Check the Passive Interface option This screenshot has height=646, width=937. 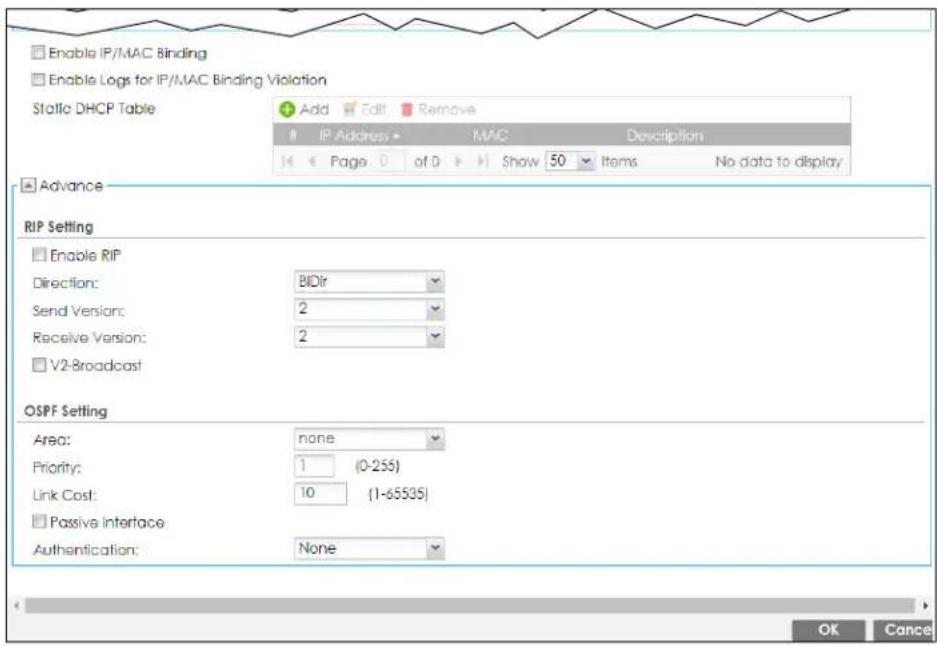pos(39,522)
